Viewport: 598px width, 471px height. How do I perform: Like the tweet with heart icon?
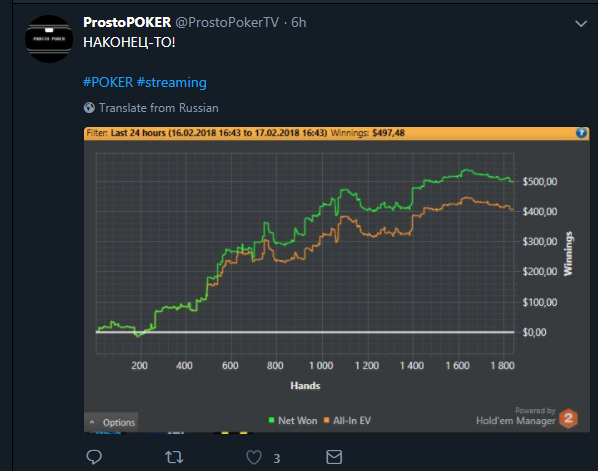pyautogui.click(x=254, y=457)
